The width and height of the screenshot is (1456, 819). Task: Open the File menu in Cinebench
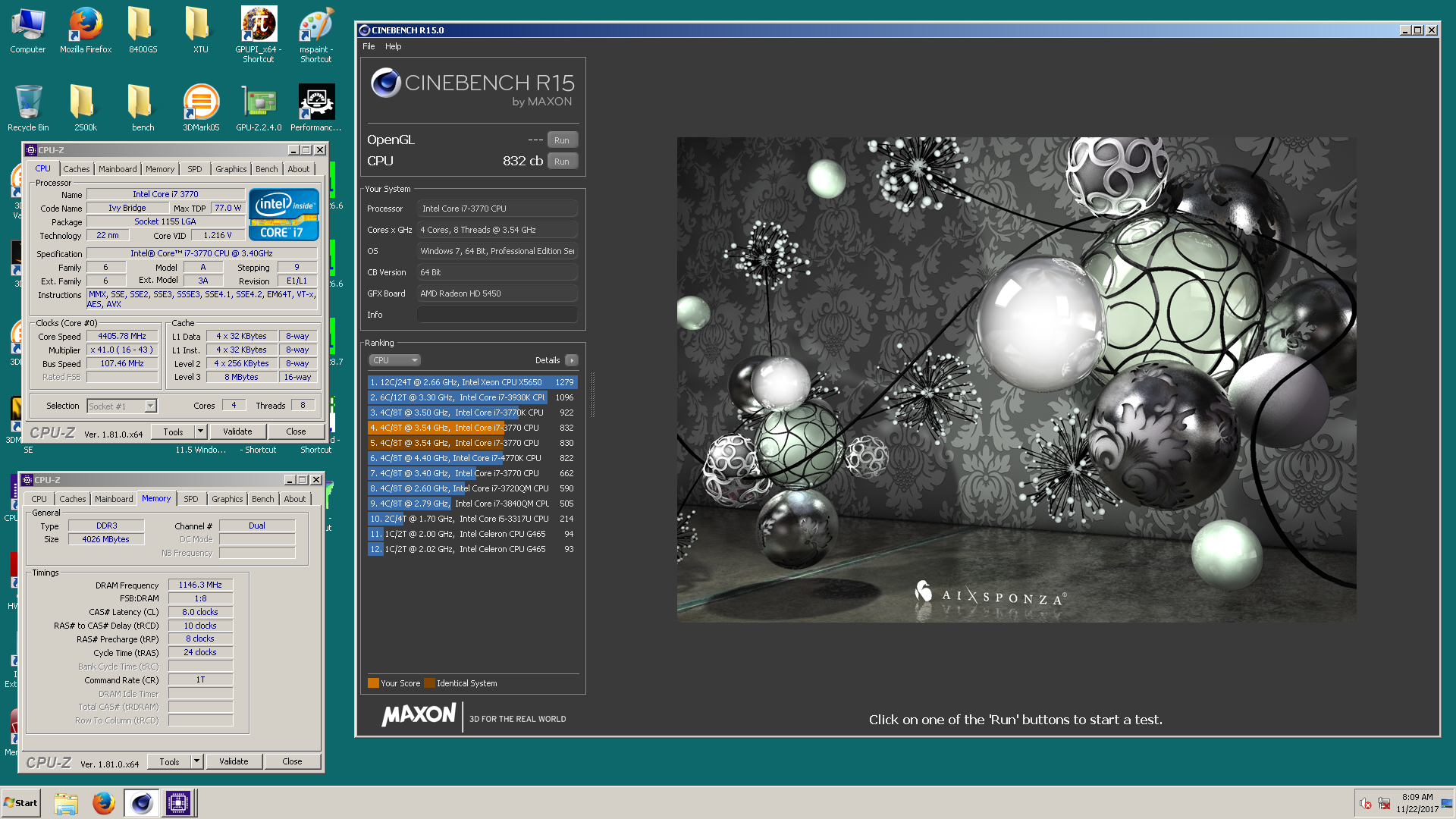tap(369, 46)
